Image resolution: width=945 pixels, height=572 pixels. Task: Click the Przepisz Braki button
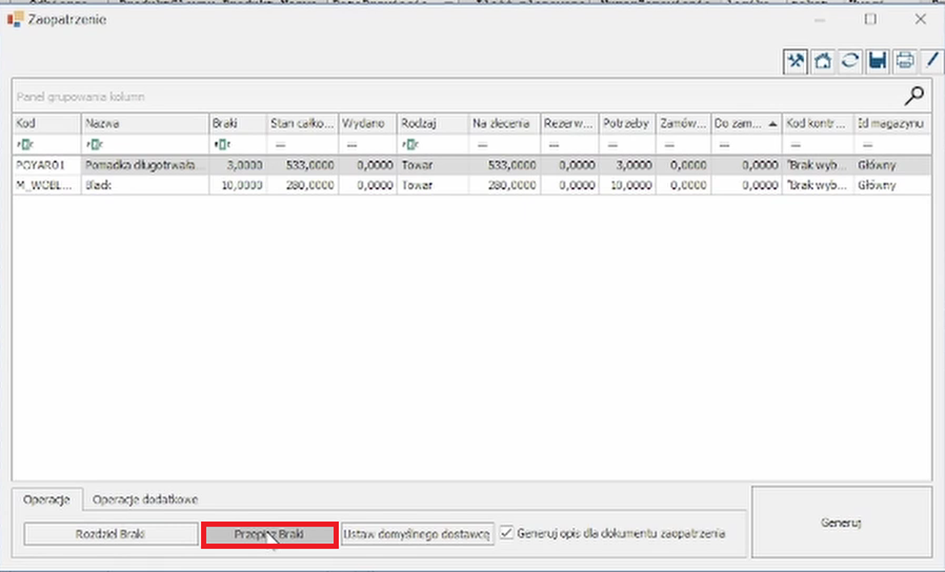tap(268, 535)
